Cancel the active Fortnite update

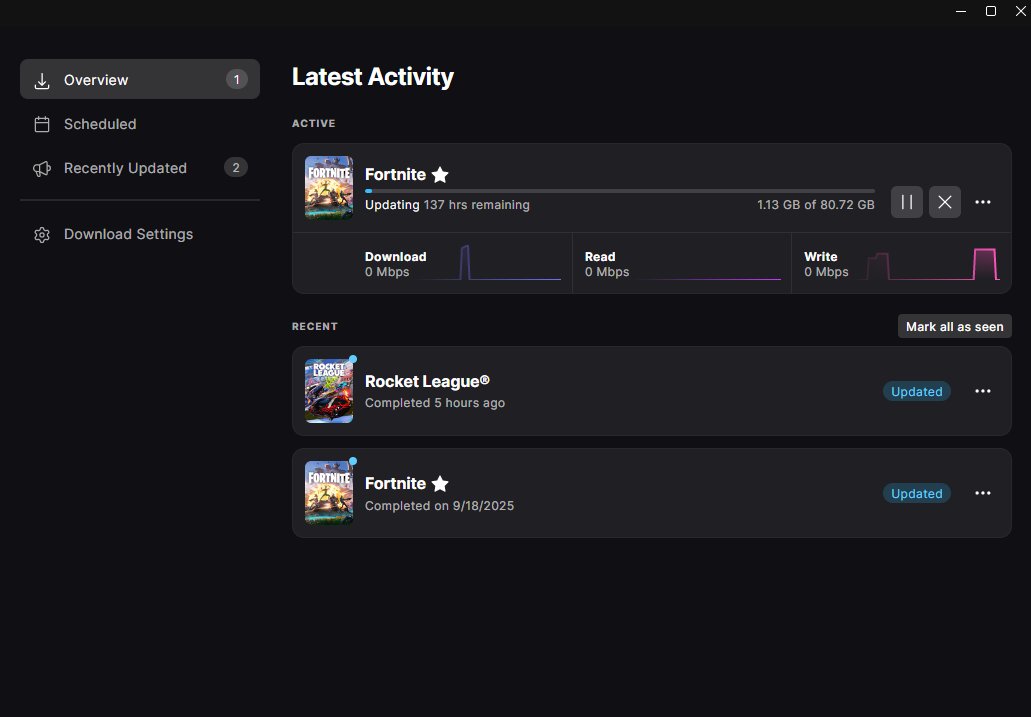(x=945, y=202)
